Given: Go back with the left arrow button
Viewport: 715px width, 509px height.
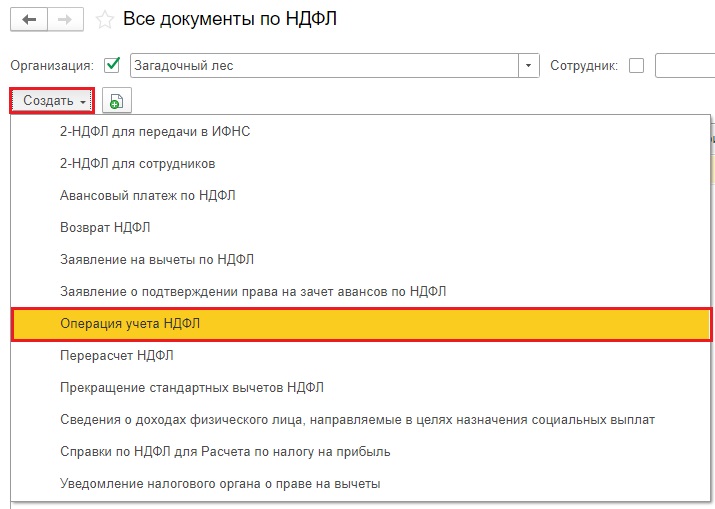Looking at the screenshot, I should (29, 20).
